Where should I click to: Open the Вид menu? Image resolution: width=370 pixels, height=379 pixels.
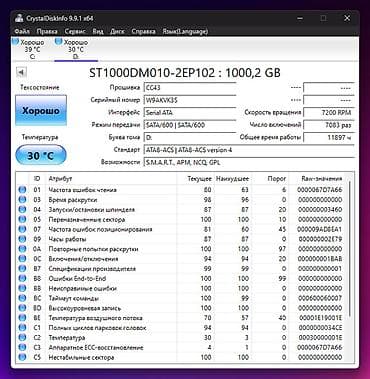(x=98, y=31)
